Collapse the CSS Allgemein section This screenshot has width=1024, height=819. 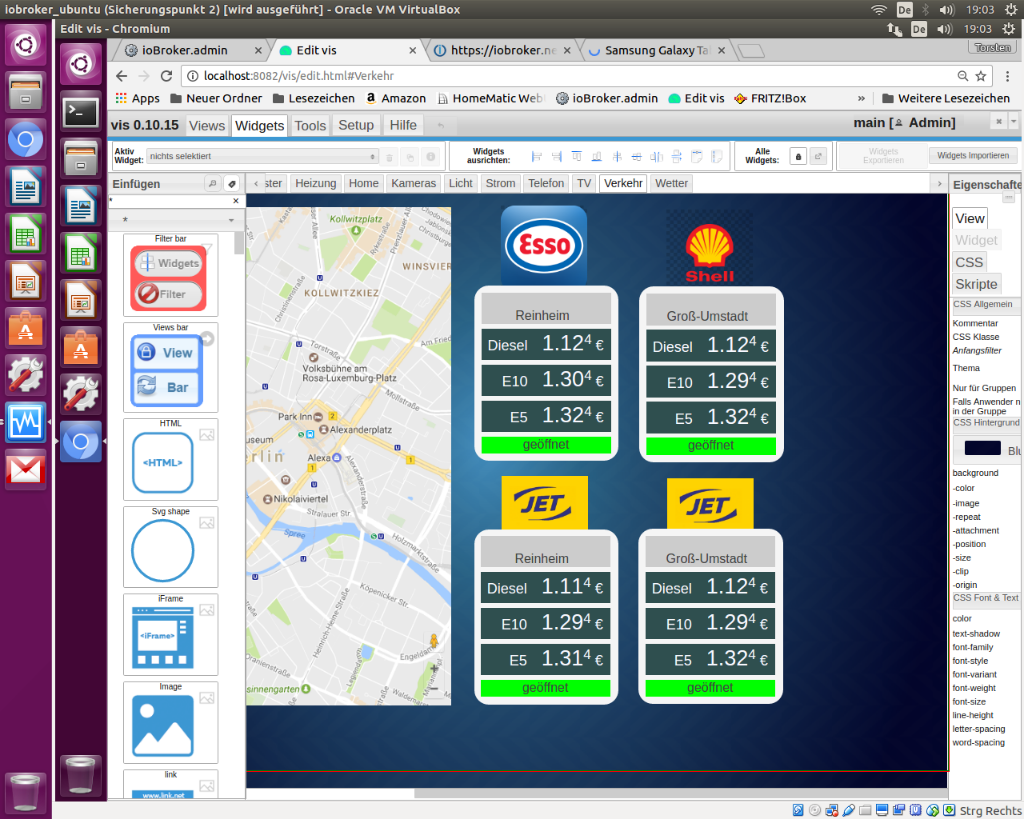pyautogui.click(x=986, y=304)
